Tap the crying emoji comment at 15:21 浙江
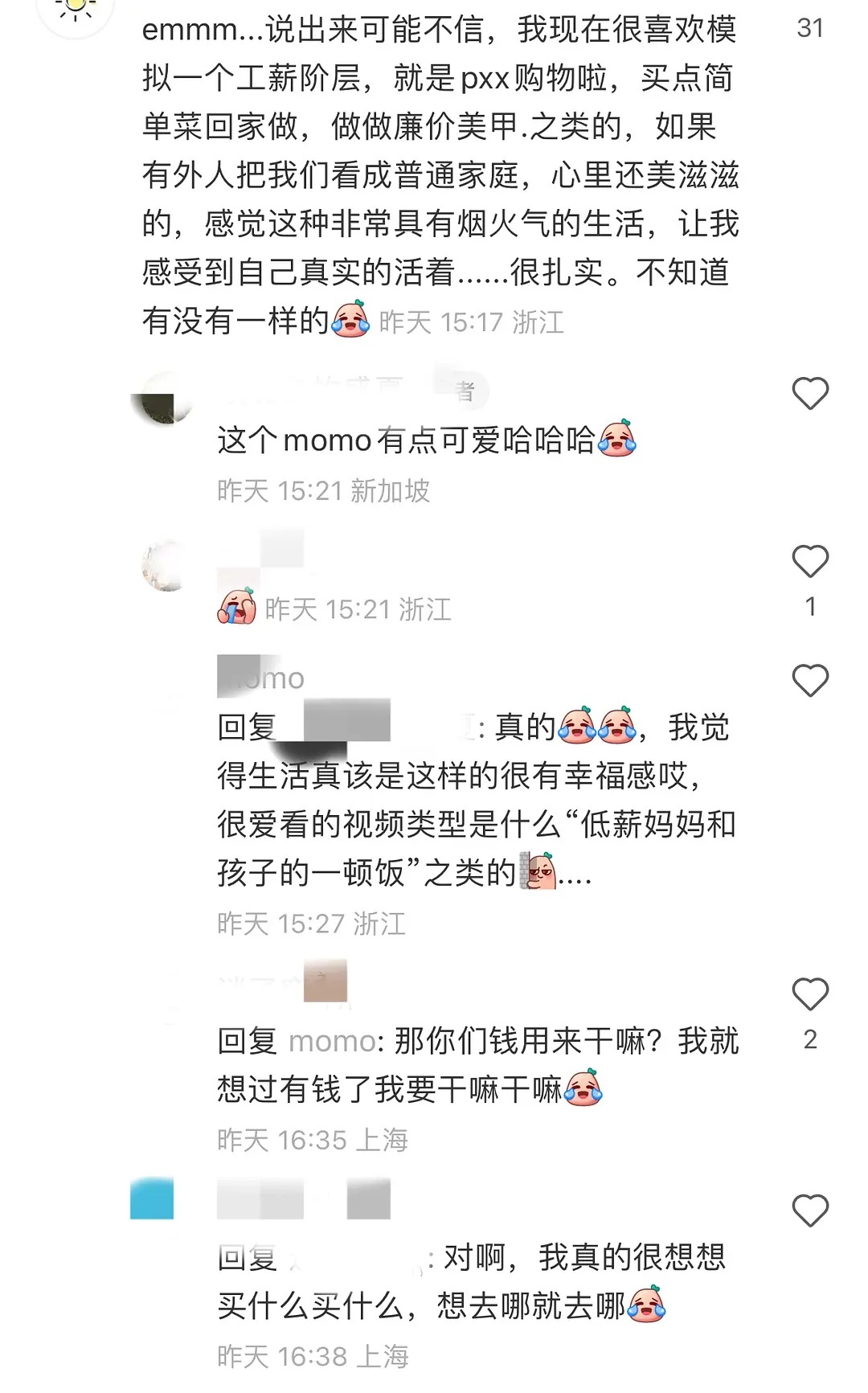 point(236,608)
